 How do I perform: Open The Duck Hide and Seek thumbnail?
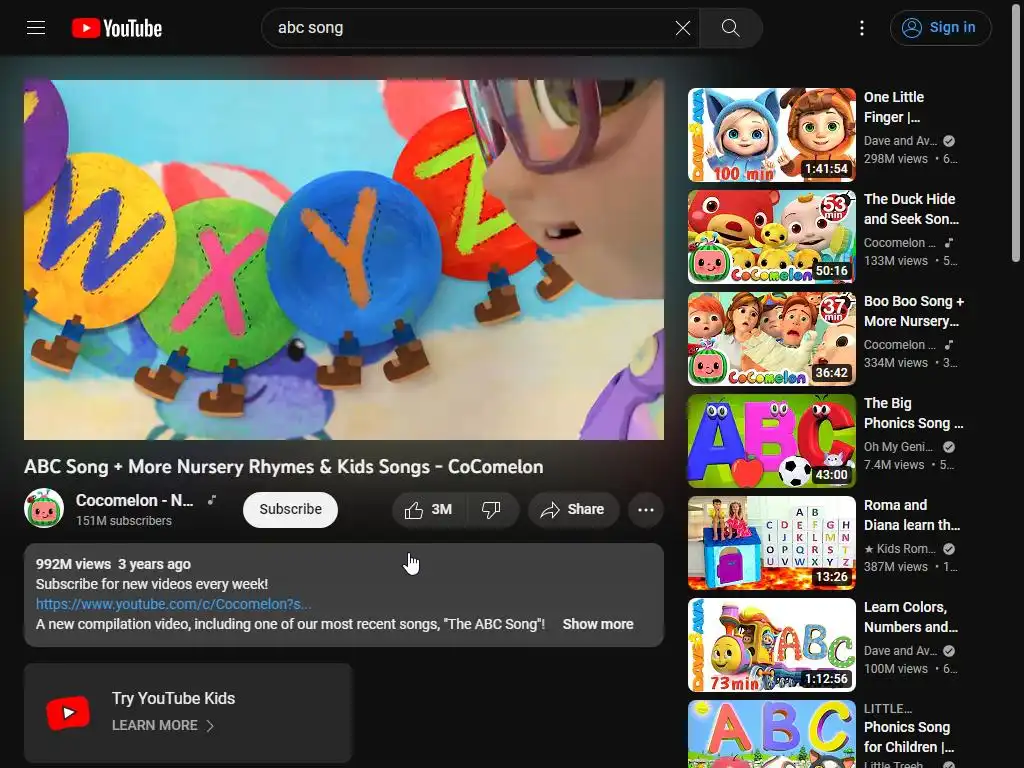pos(772,237)
